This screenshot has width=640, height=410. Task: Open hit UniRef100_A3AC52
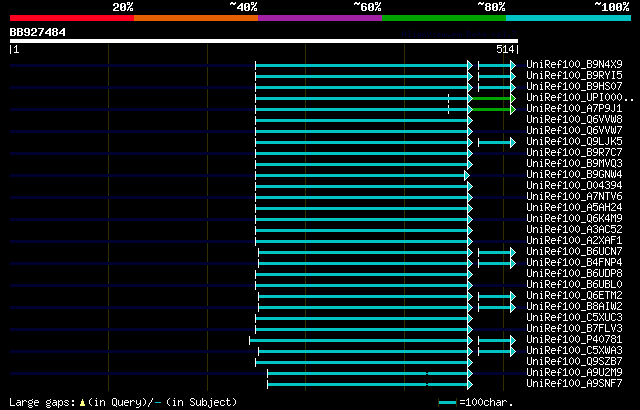[x=574, y=230]
